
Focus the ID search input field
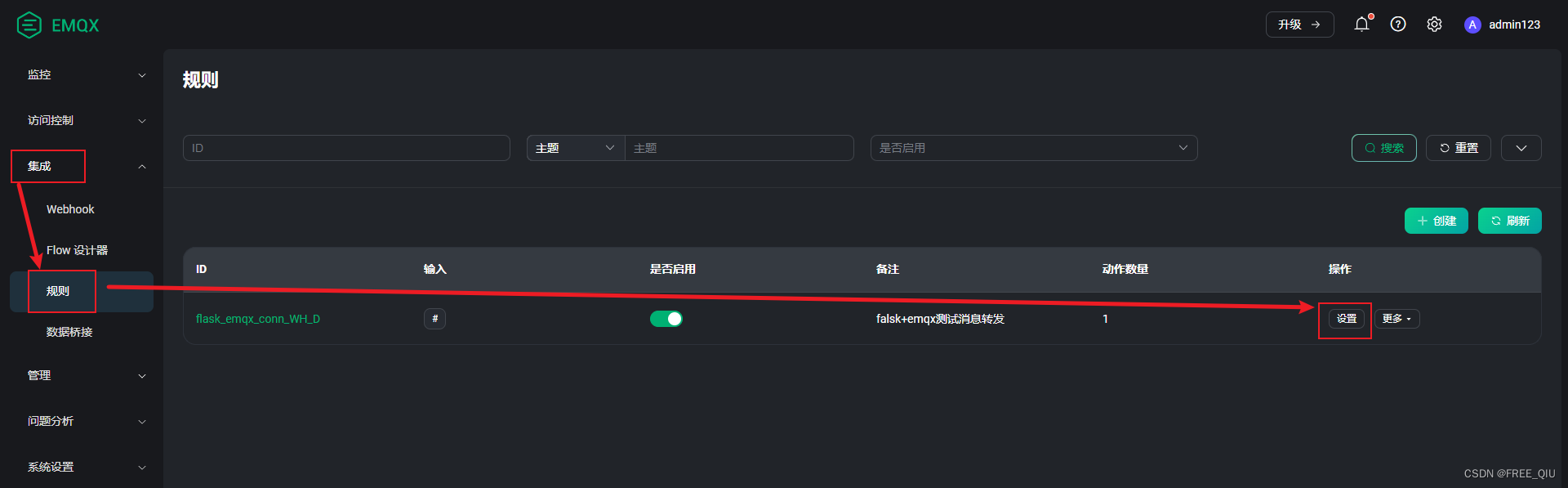[x=346, y=148]
